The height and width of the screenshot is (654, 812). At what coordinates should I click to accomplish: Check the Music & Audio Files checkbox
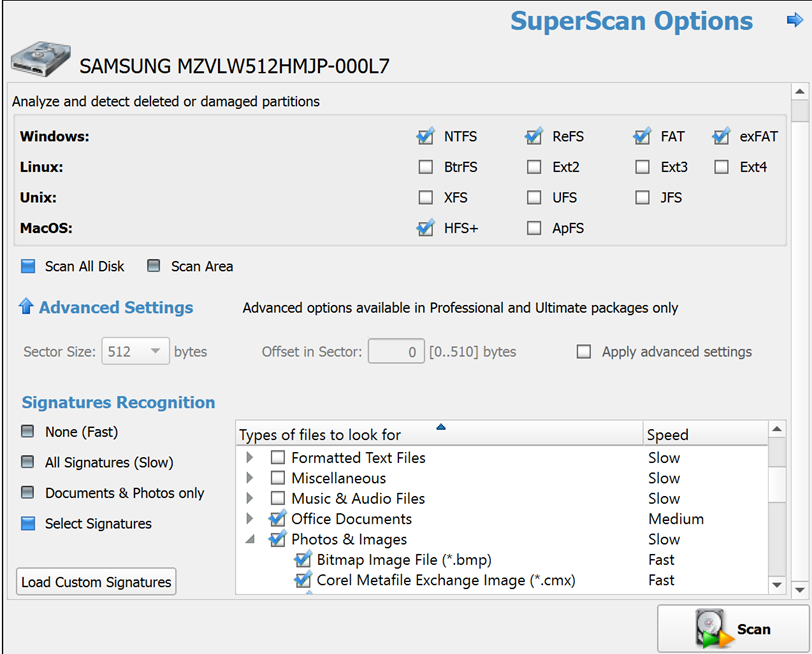pyautogui.click(x=278, y=498)
